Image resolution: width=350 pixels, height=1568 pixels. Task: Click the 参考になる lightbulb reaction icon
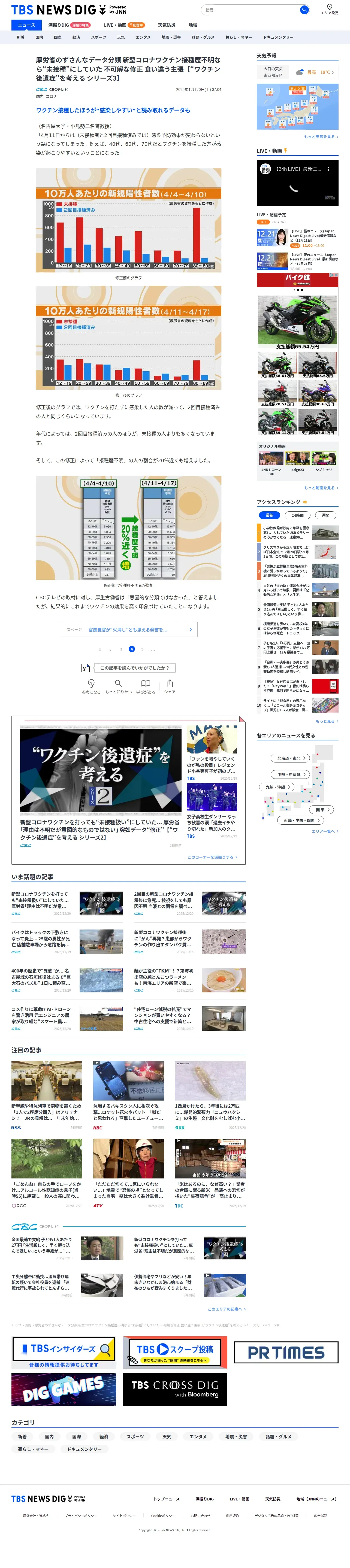(91, 683)
